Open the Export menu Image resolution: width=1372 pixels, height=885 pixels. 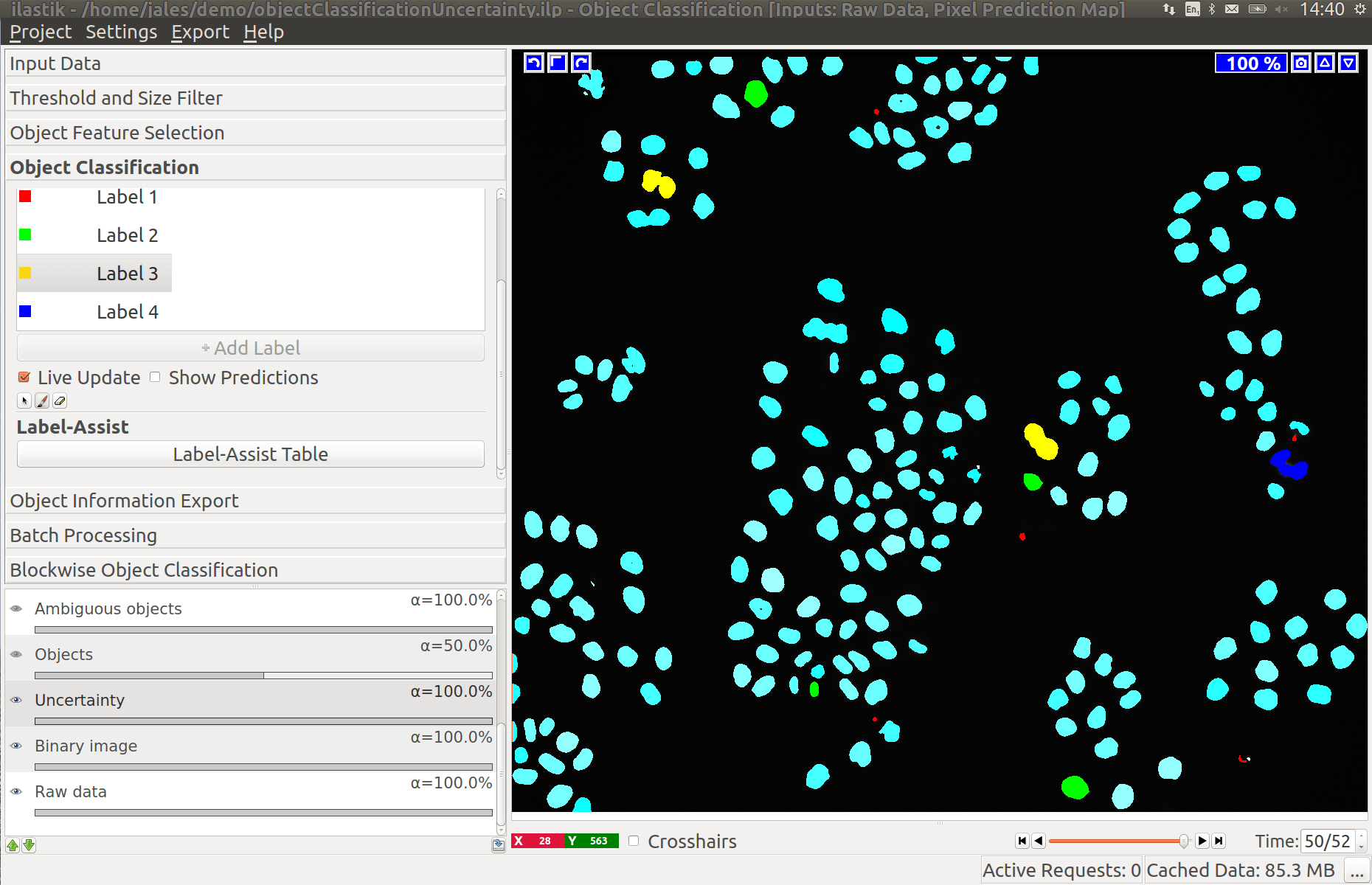pos(200,32)
